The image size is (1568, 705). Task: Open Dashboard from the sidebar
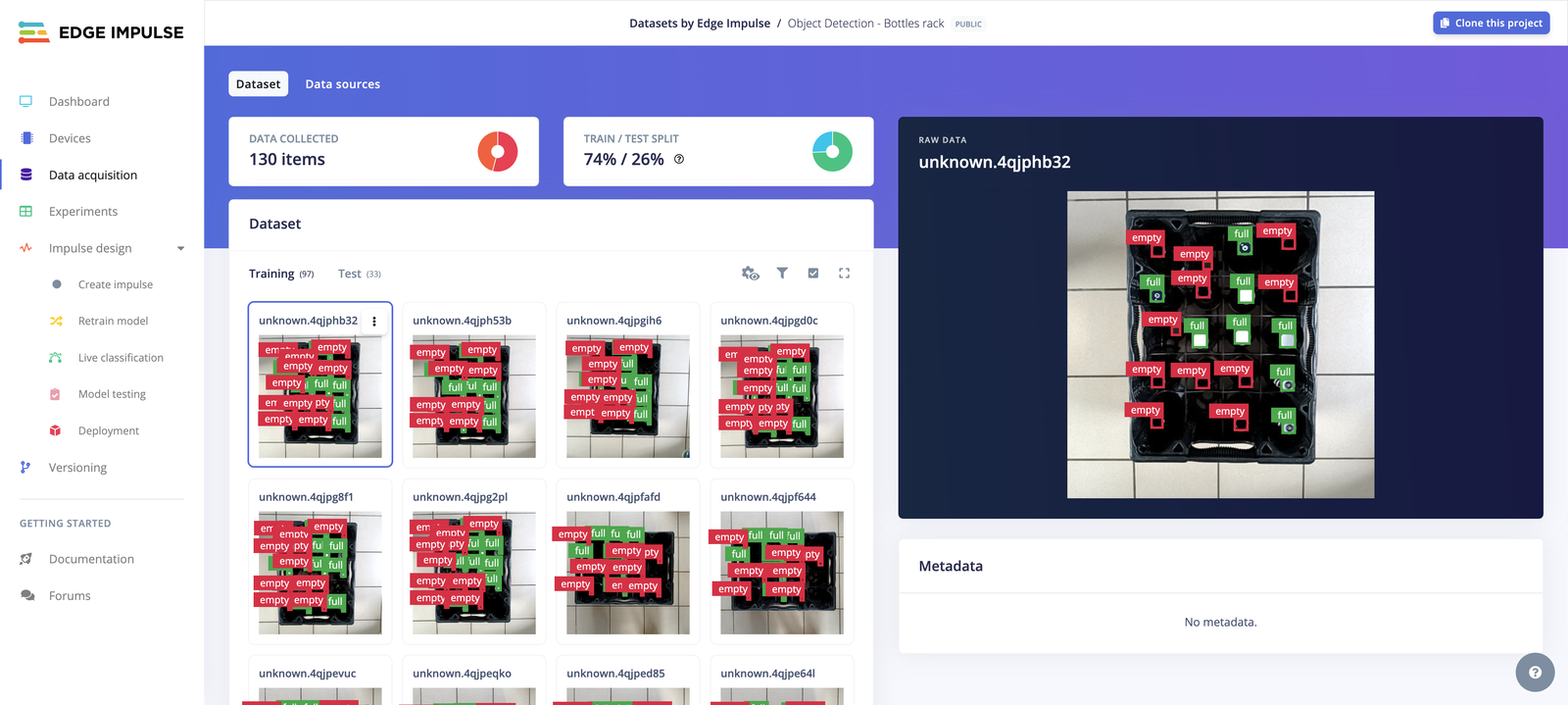78,101
